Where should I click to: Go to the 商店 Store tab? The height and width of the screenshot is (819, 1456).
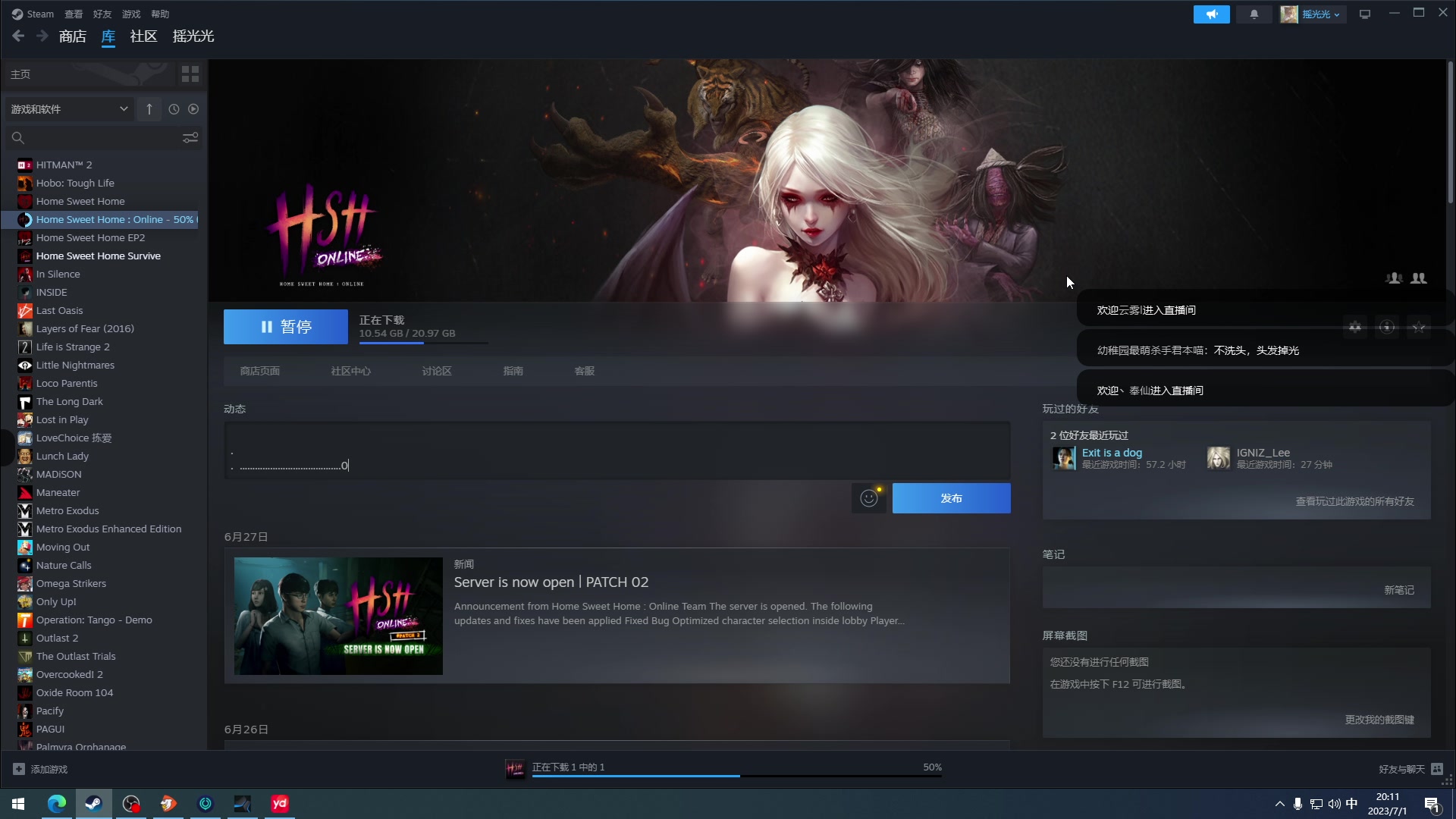(73, 36)
